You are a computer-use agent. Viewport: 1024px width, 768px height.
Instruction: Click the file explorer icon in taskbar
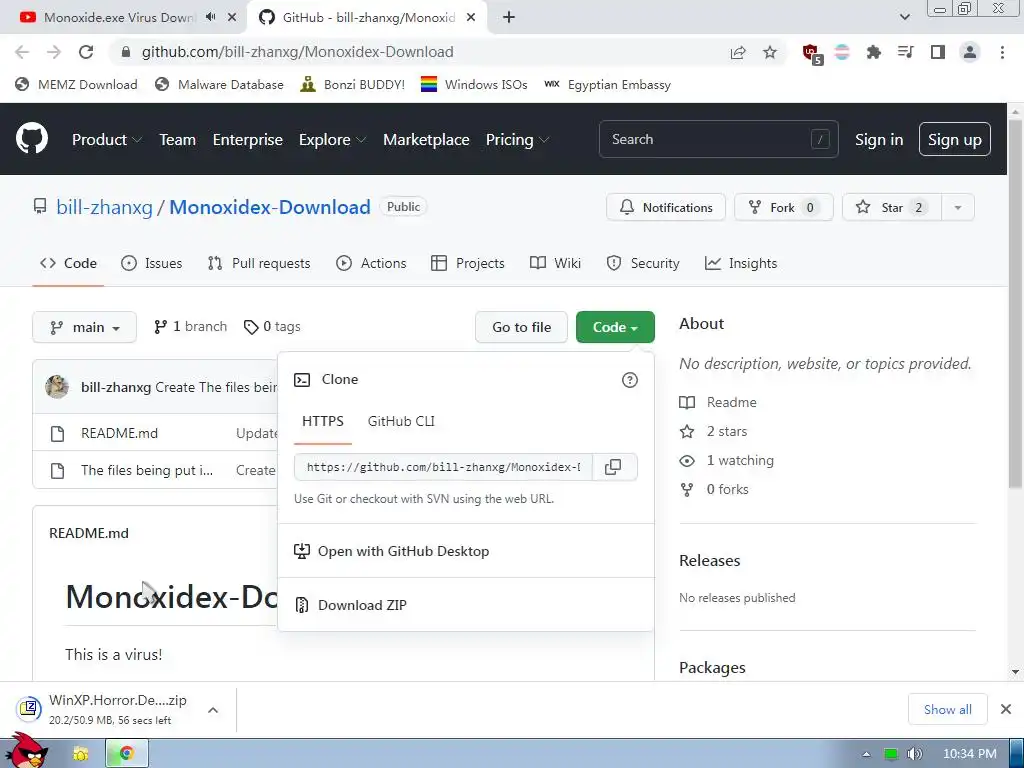click(x=80, y=754)
